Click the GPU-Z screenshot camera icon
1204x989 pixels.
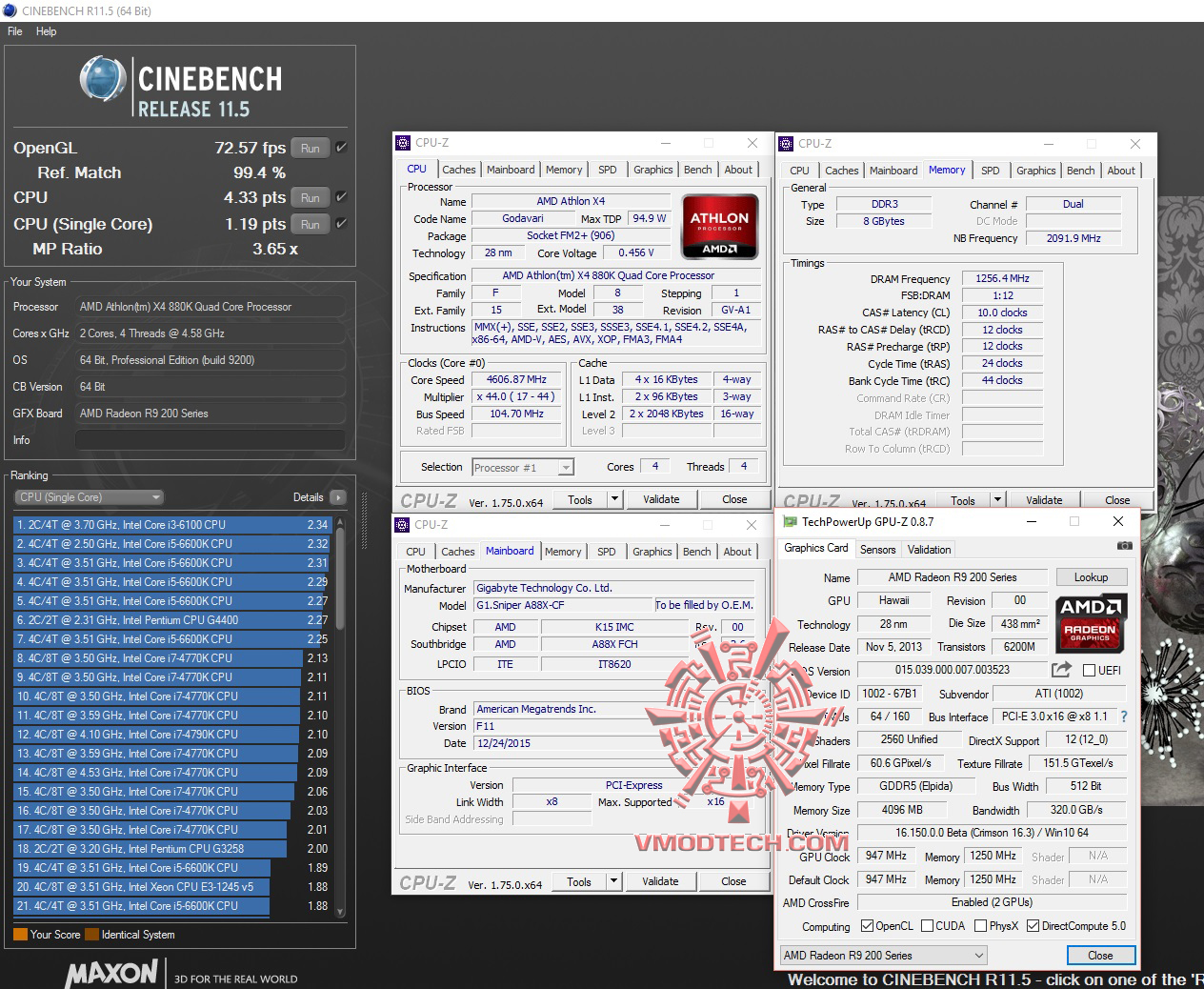(1125, 546)
